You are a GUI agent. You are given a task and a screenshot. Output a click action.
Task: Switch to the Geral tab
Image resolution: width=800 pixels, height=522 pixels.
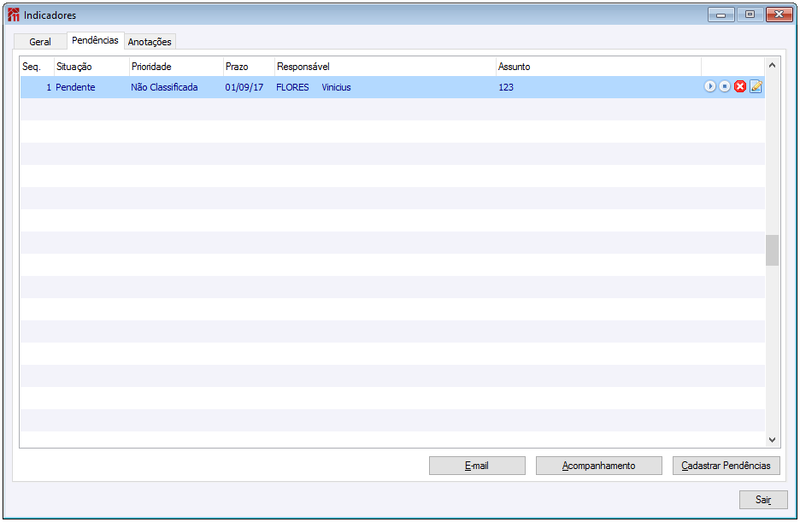coord(40,42)
